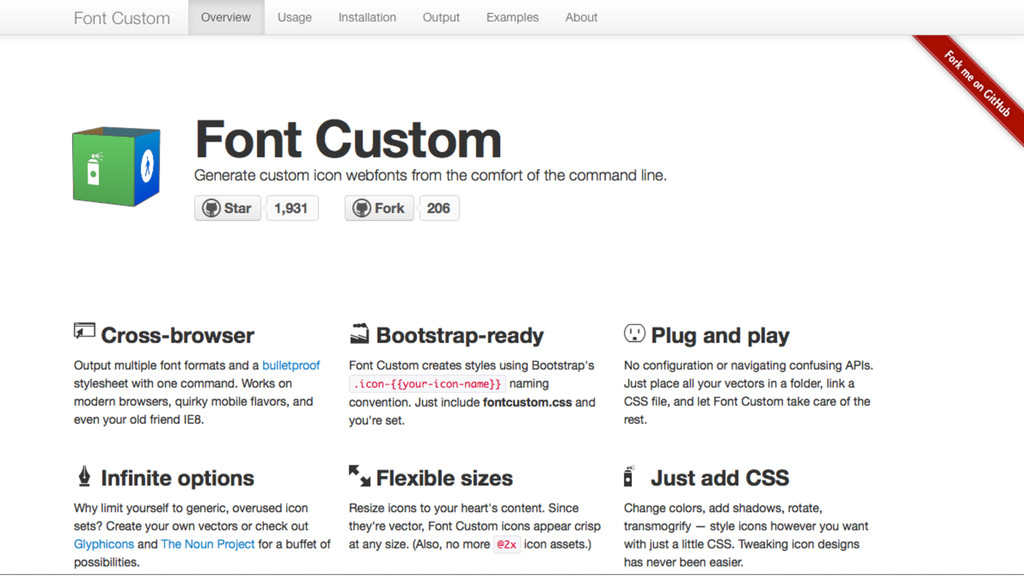The image size is (1024, 576).
Task: Go to the Usage nav item
Action: click(x=295, y=18)
